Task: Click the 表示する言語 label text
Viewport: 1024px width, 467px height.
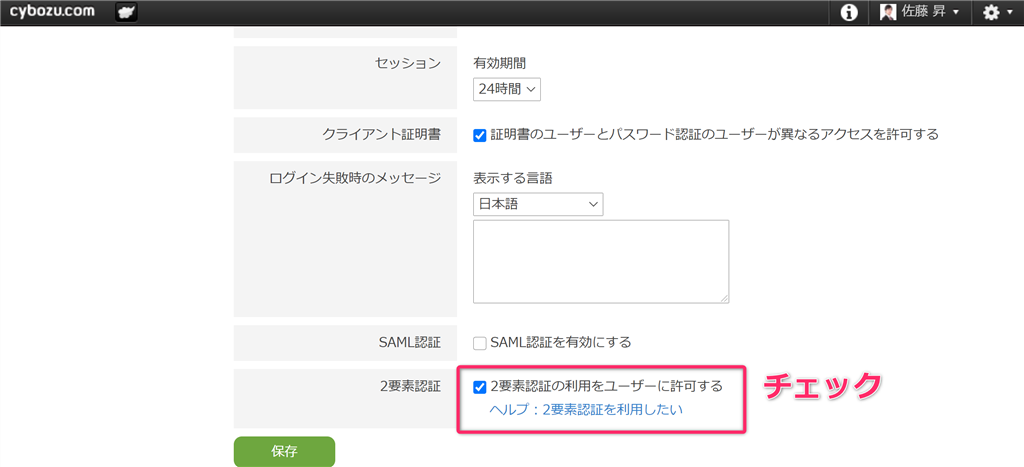Action: click(x=513, y=178)
